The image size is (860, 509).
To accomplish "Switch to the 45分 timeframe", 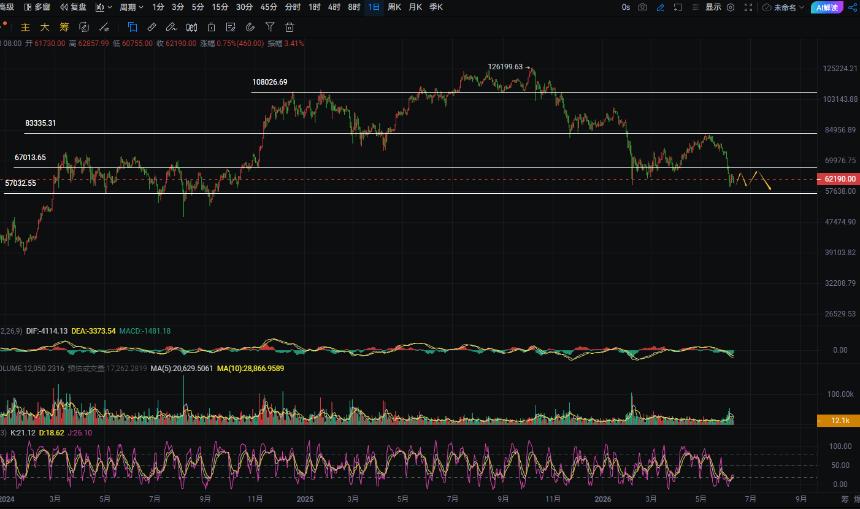I will pyautogui.click(x=268, y=7).
